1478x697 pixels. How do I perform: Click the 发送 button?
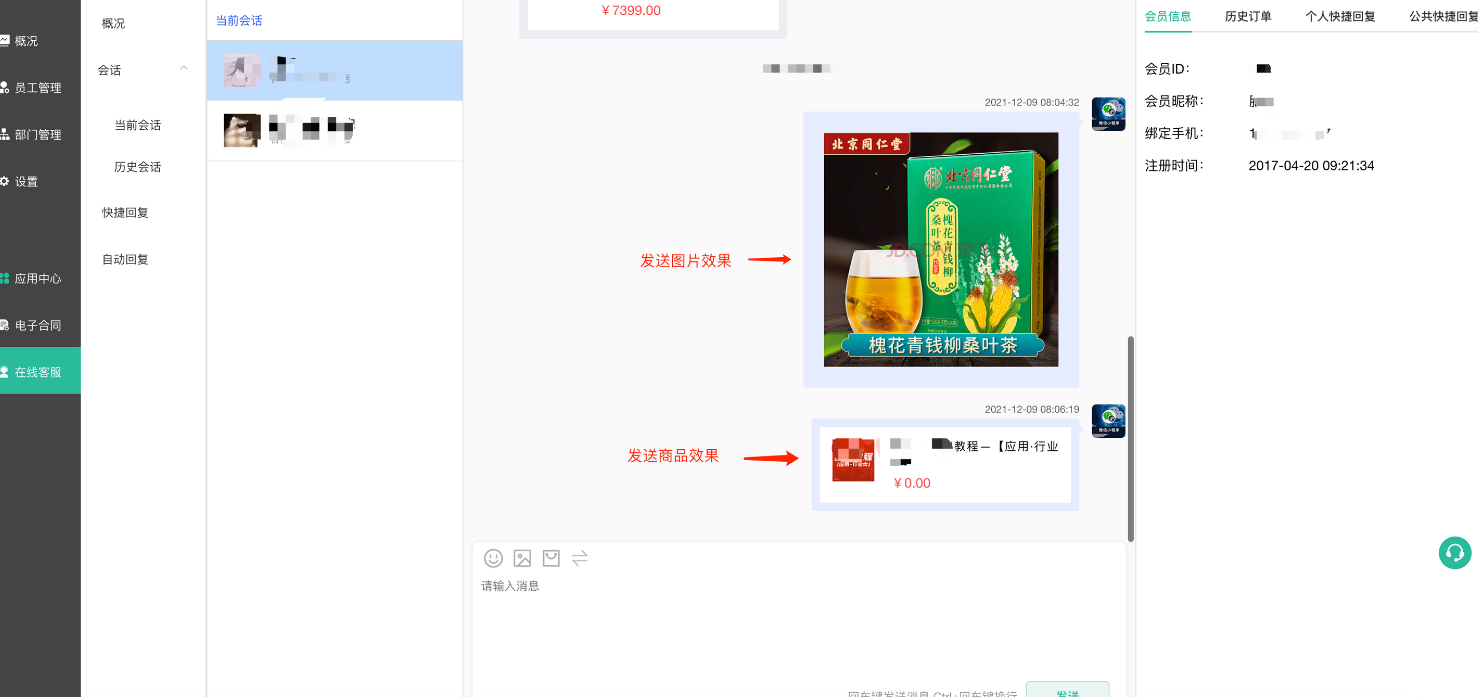(1067, 690)
